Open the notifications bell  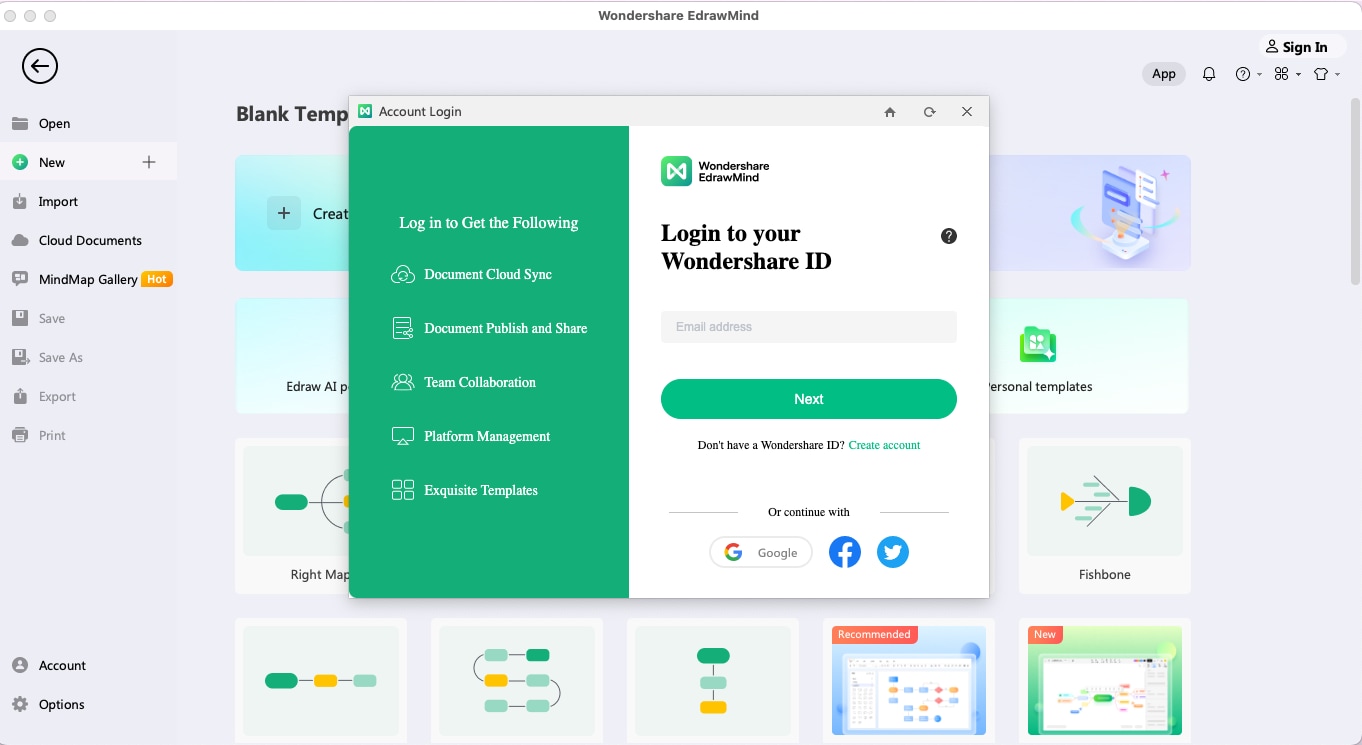pos(1209,74)
